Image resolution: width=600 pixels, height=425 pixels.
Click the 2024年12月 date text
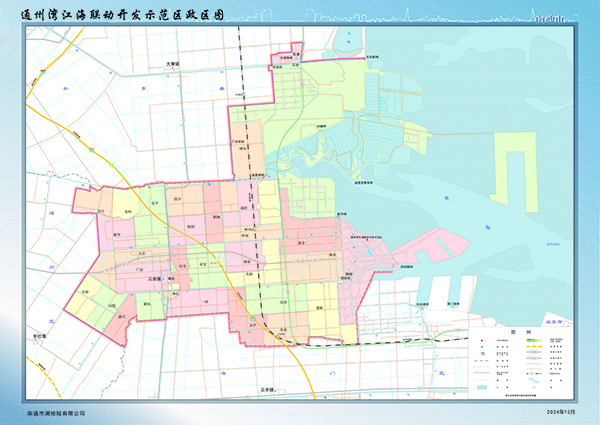[x=561, y=412]
